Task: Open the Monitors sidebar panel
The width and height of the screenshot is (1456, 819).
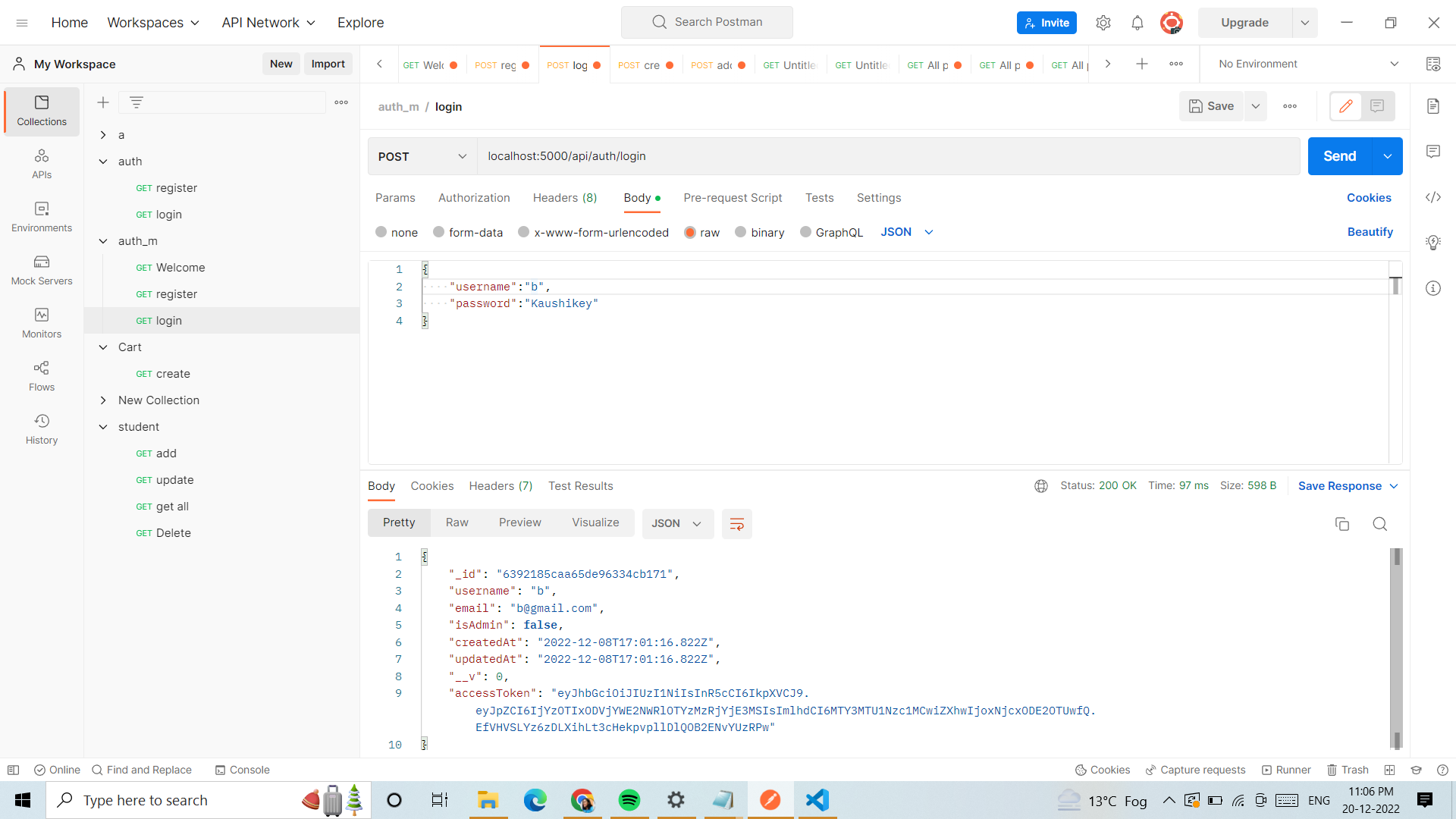Action: [41, 324]
